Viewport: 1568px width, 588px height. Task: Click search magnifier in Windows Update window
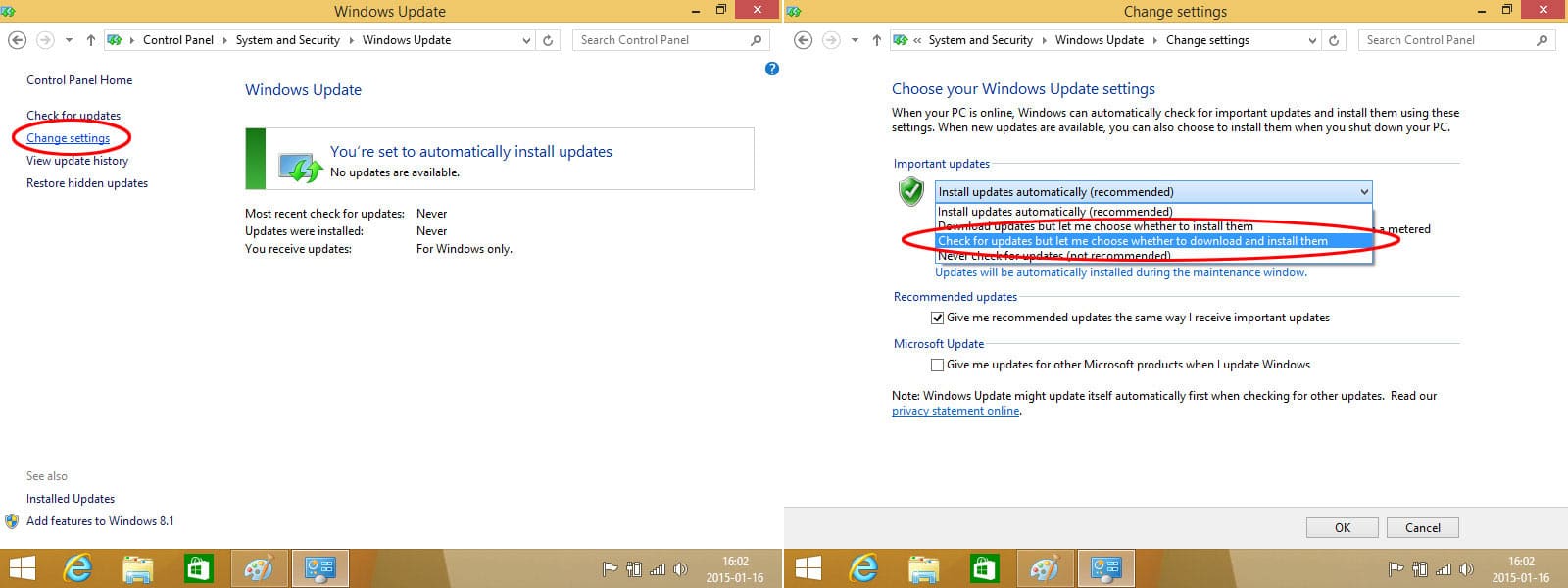(756, 40)
